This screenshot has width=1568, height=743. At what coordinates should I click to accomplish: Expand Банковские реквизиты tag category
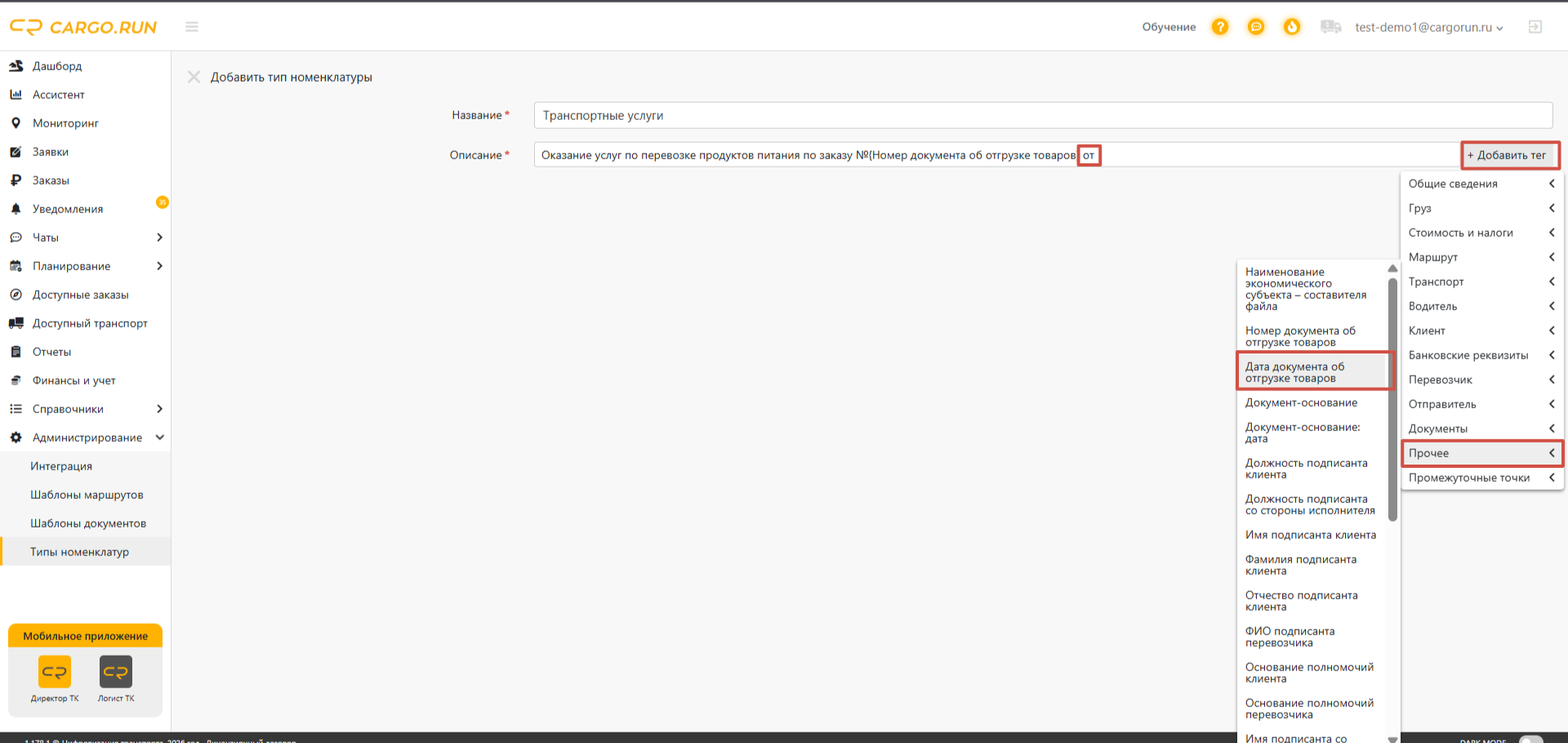[x=1481, y=355]
